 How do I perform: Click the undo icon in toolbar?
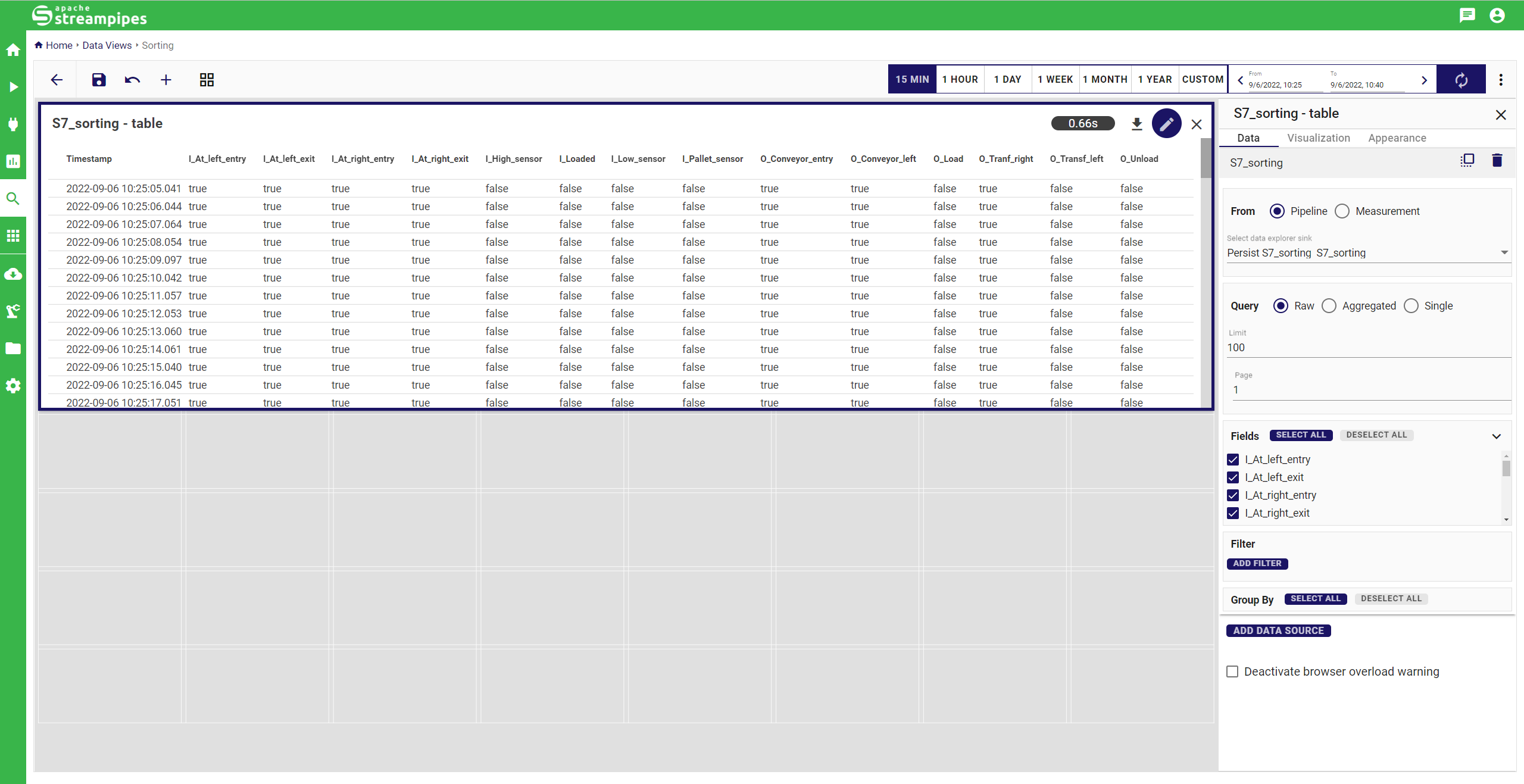pyautogui.click(x=132, y=80)
